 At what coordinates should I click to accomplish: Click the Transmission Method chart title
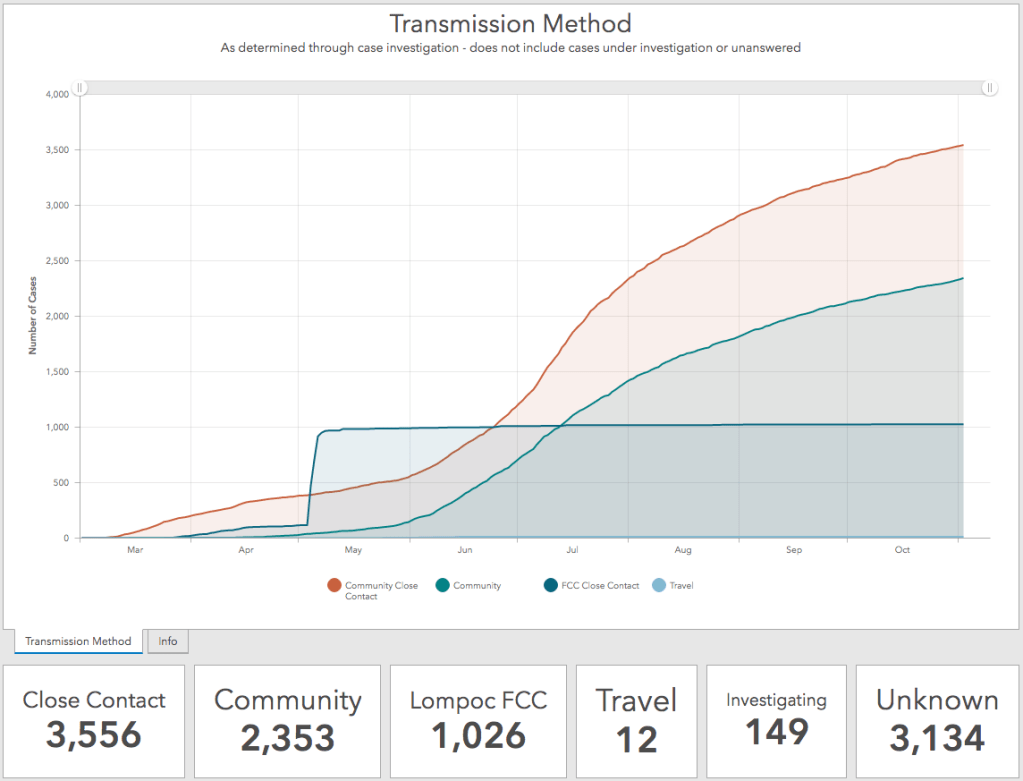tap(511, 23)
